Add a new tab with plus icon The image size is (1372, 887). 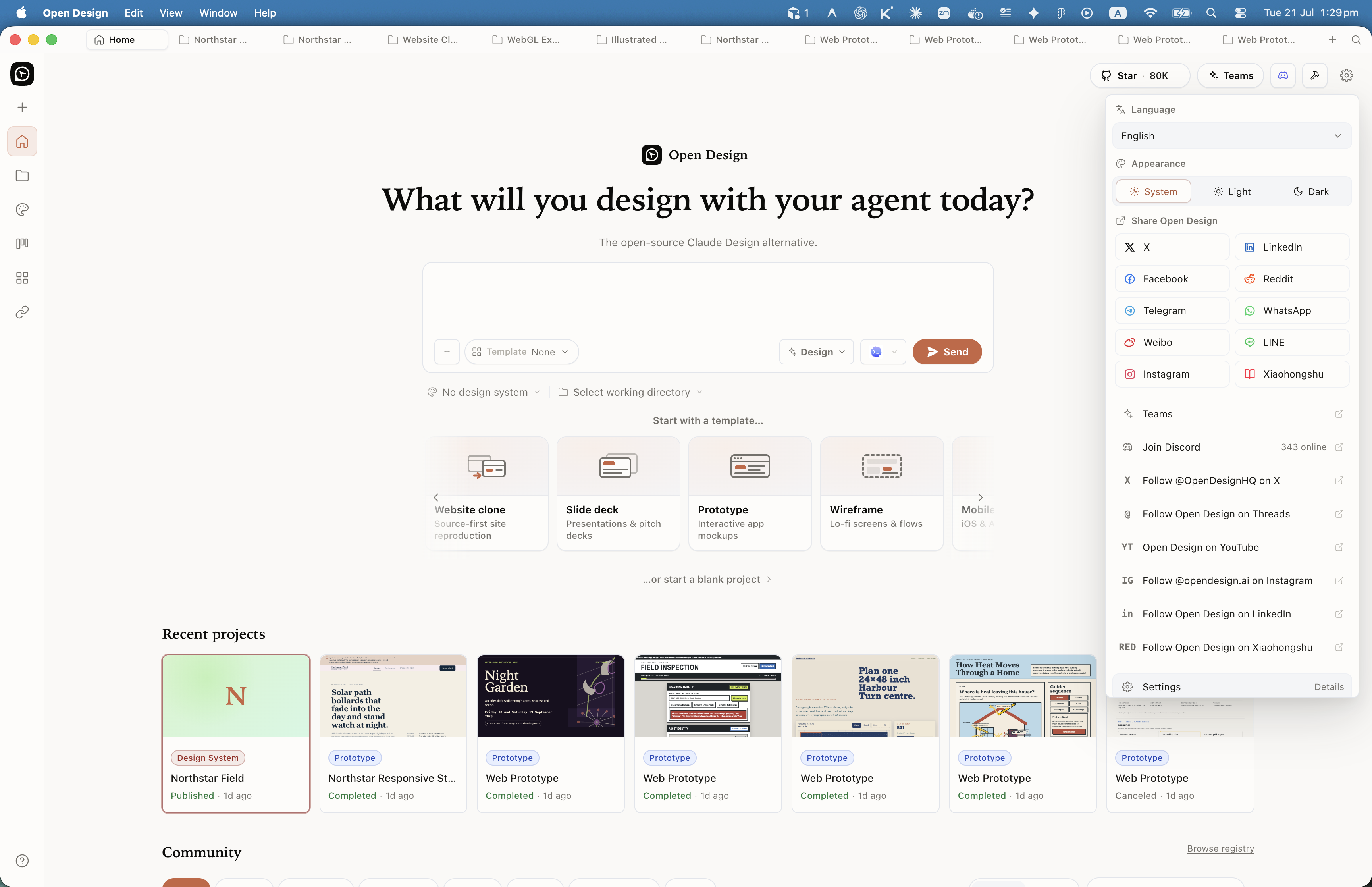click(1332, 40)
